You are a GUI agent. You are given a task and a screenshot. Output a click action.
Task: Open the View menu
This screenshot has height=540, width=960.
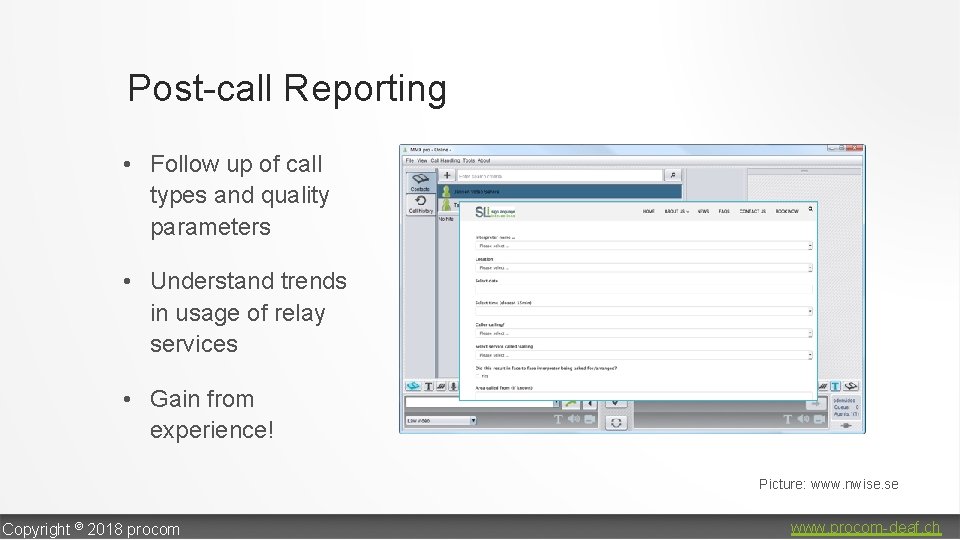point(422,160)
